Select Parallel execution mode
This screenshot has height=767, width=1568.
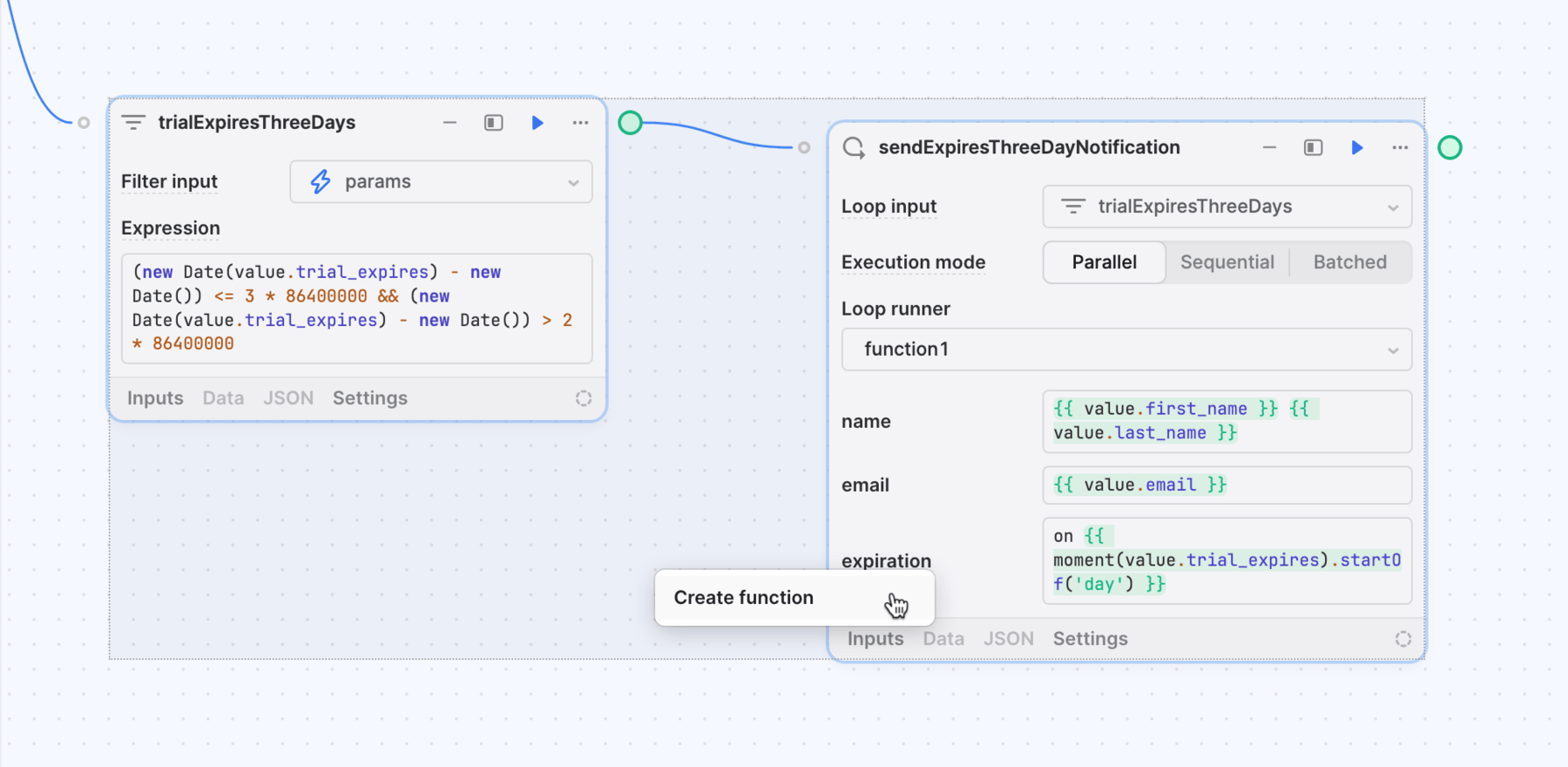click(x=1105, y=262)
